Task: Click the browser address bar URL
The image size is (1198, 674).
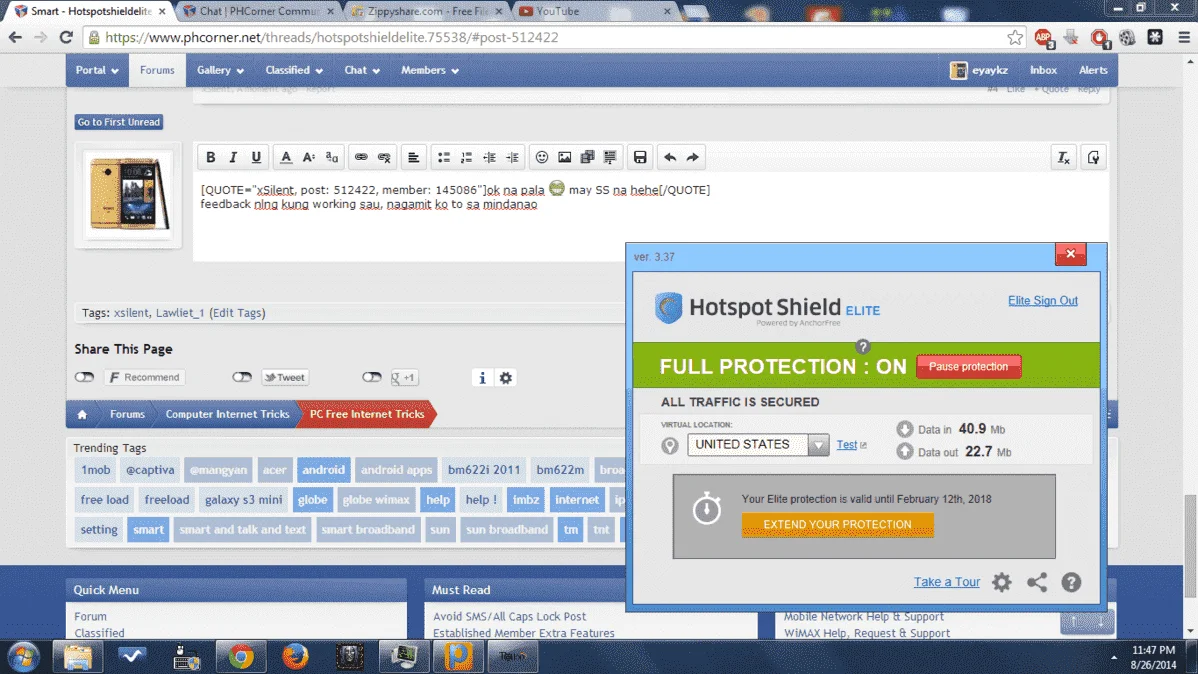Action: (x=332, y=37)
